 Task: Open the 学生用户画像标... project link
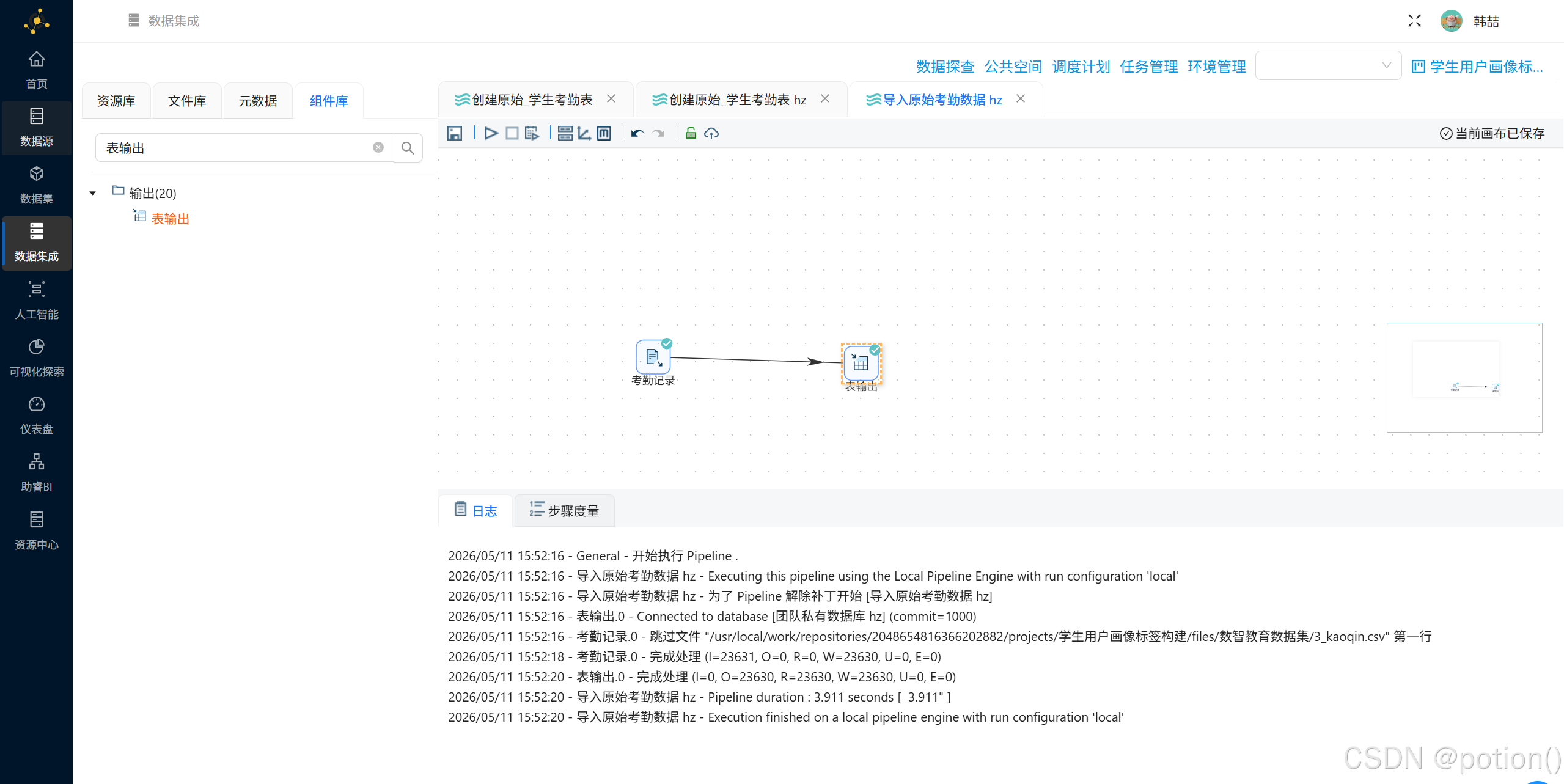click(x=1478, y=67)
